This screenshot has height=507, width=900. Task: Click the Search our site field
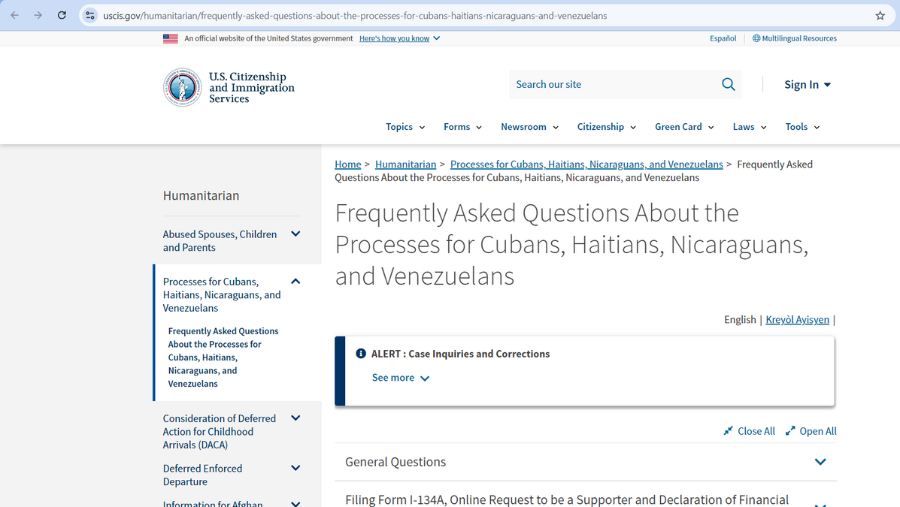coord(610,85)
